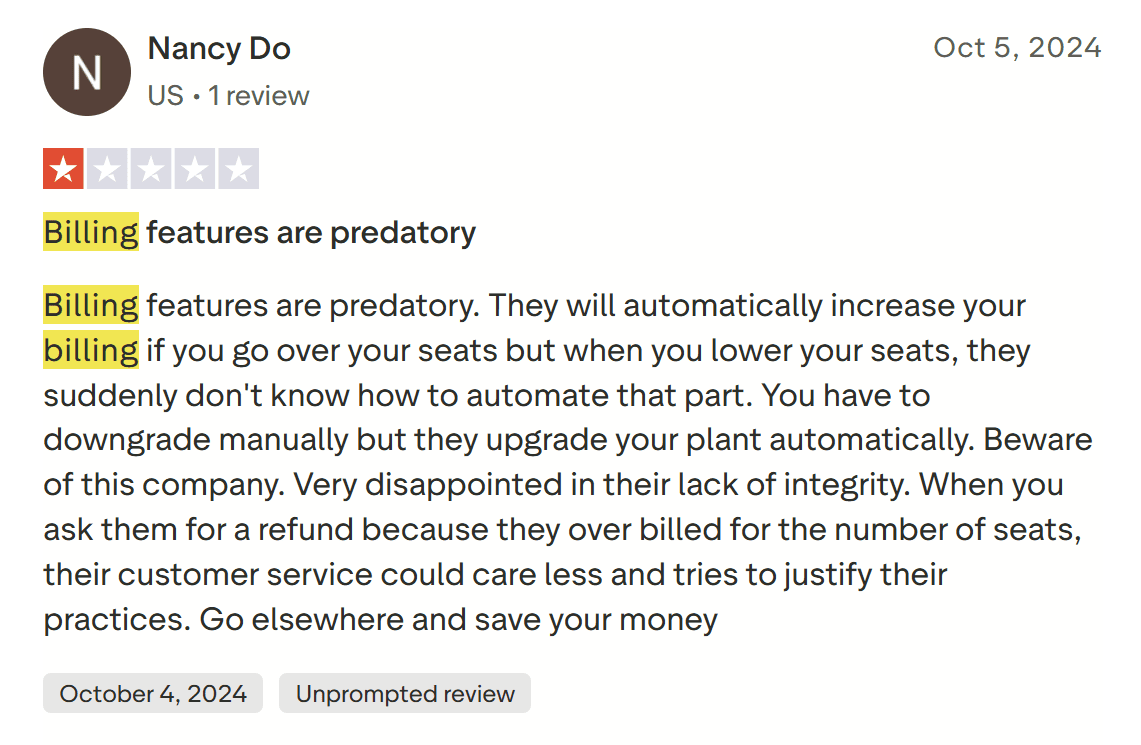Click the 'October 4, 2024' experience date tag
This screenshot has height=745, width=1141.
153,694
